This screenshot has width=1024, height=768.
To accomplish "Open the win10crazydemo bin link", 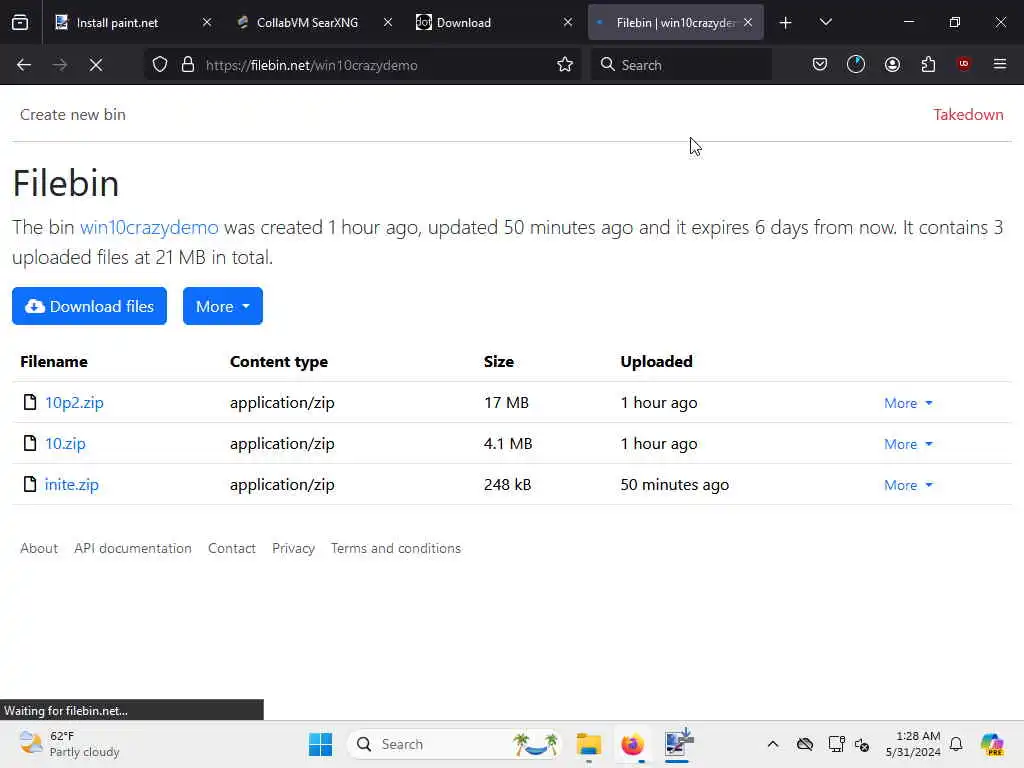I will point(149,227).
